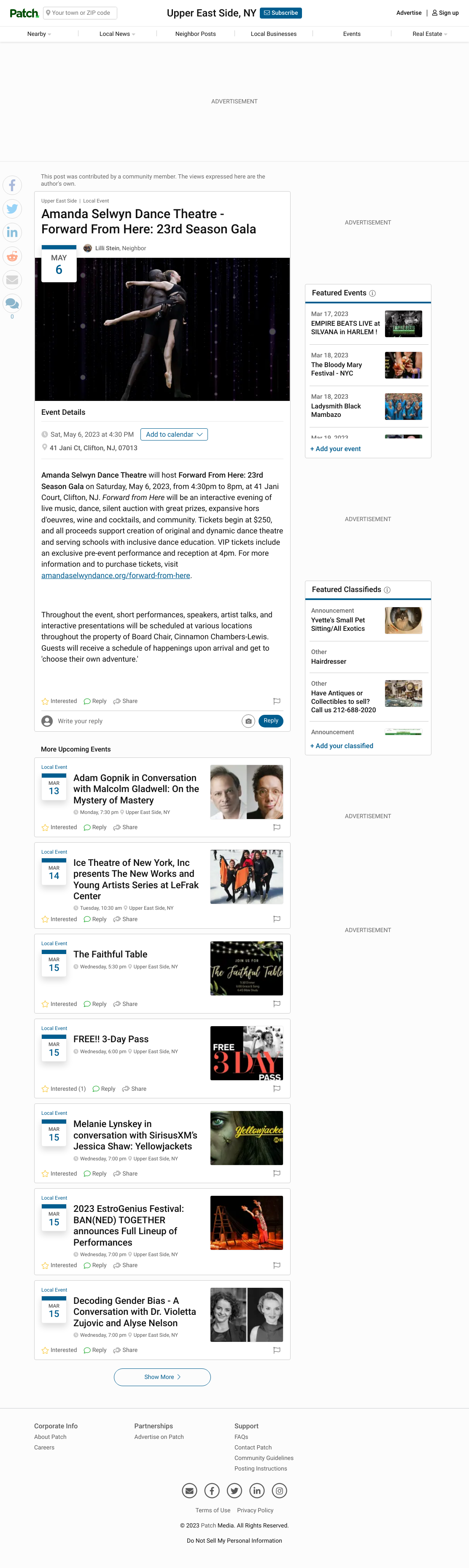Flag The Faithful Table event card
The height and width of the screenshot is (1568, 469).
(x=277, y=1004)
